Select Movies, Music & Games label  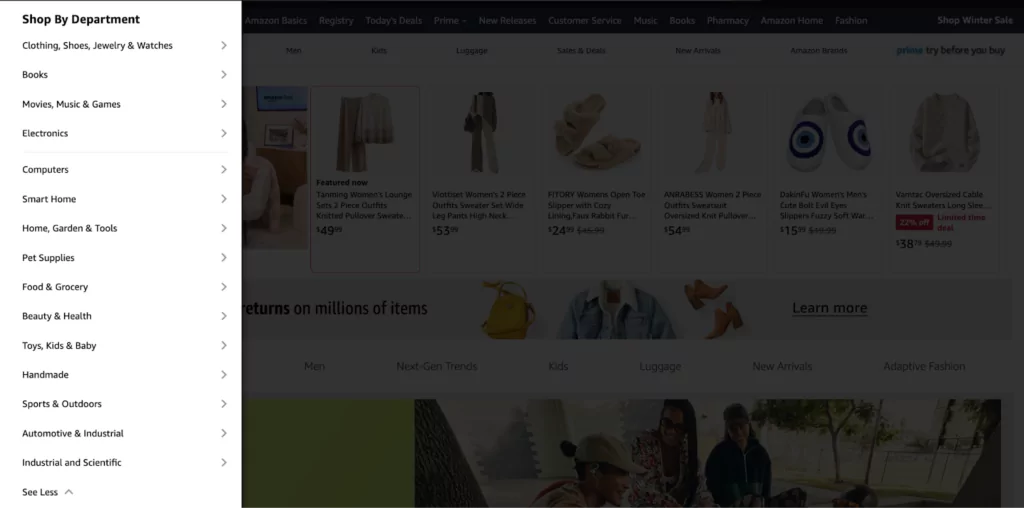pyautogui.click(x=71, y=104)
